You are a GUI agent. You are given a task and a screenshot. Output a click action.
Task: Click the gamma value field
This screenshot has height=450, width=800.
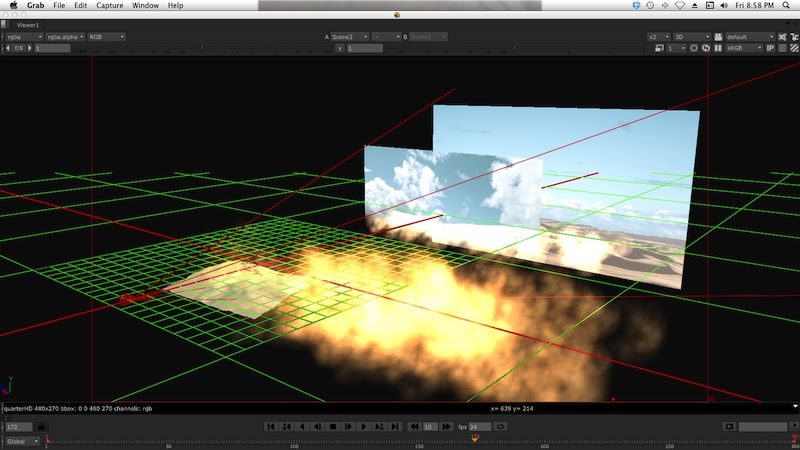[365, 48]
